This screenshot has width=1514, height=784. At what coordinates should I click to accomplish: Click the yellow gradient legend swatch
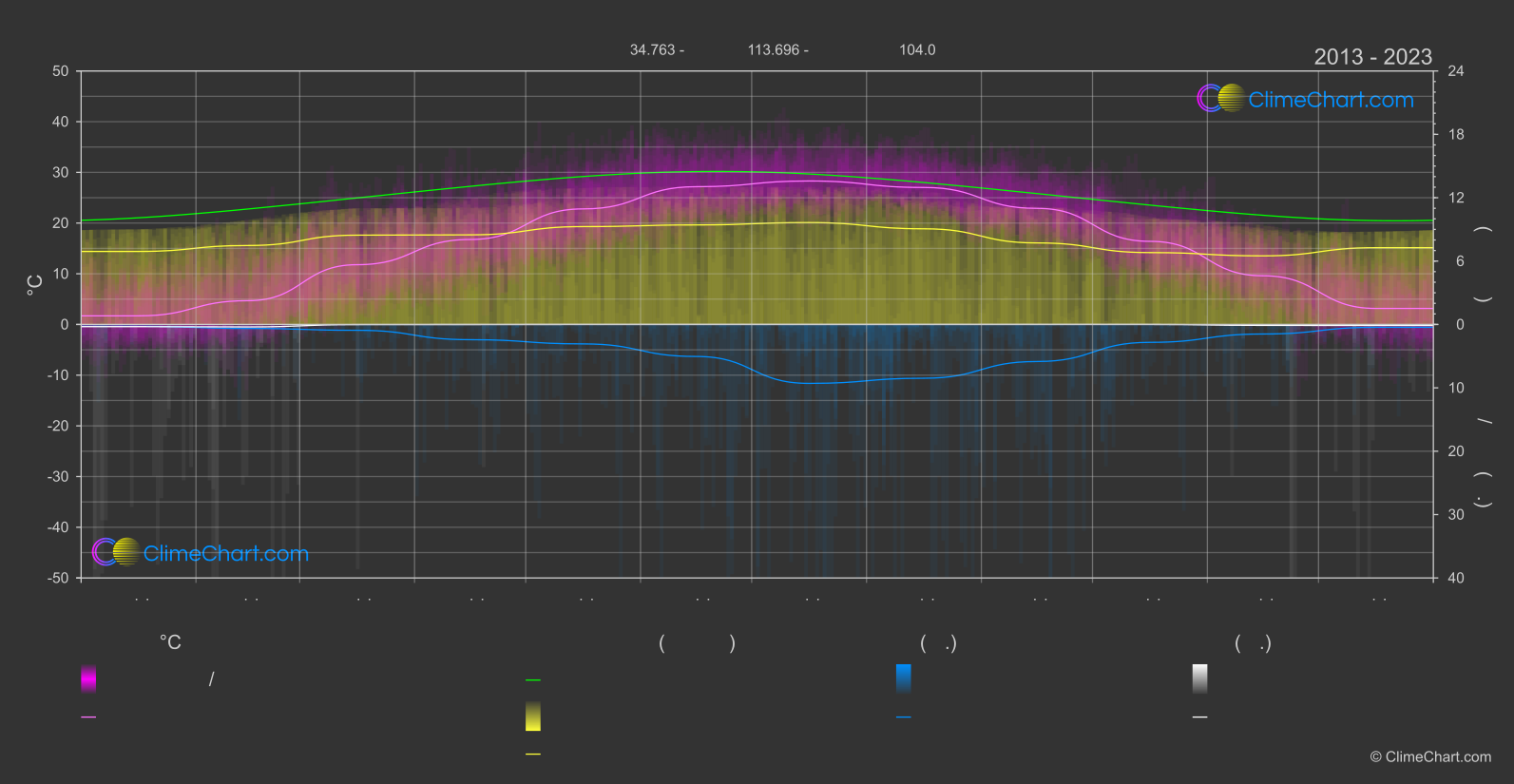click(x=533, y=717)
